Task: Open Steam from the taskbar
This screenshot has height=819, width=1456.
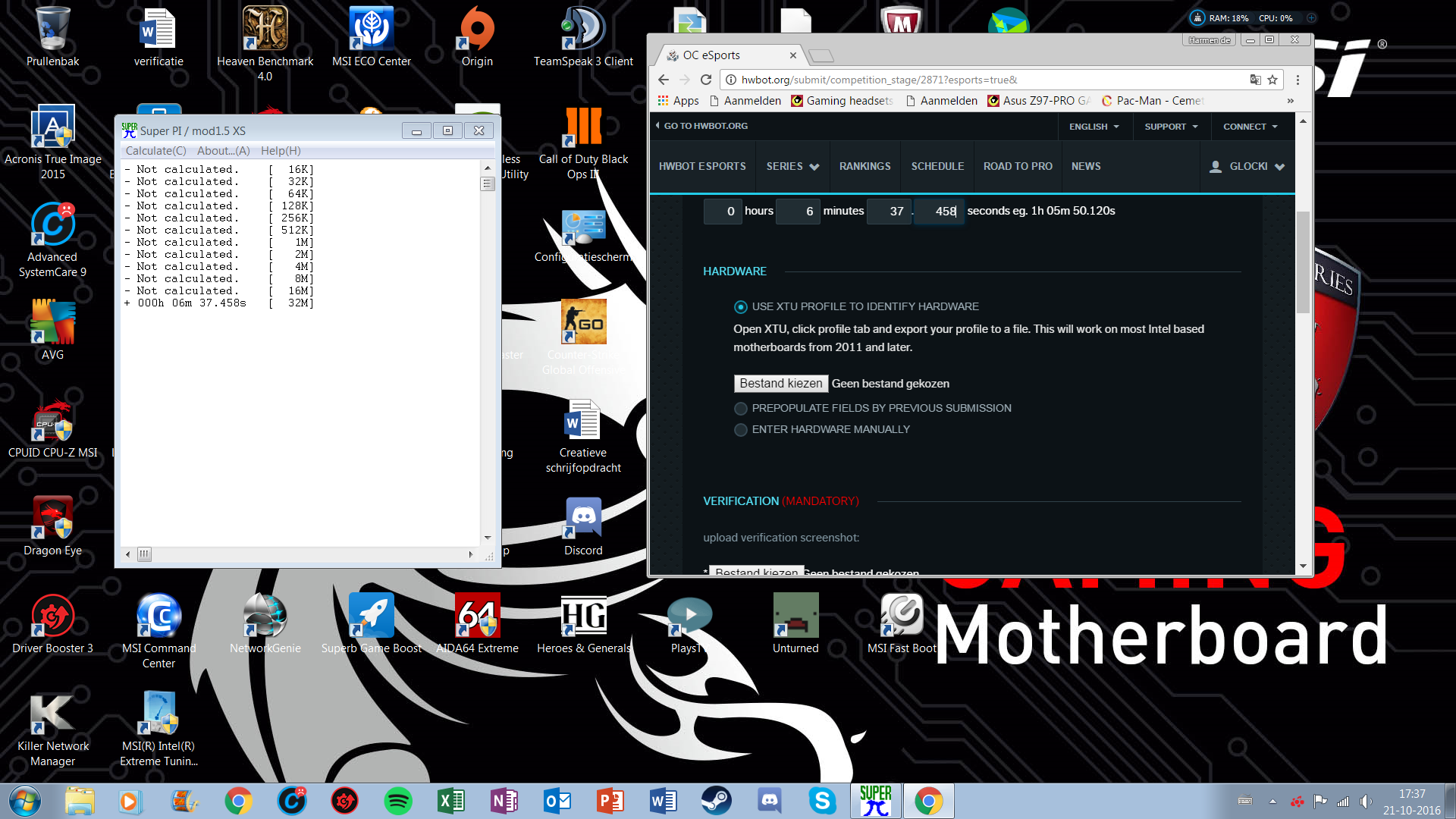Action: click(x=716, y=801)
